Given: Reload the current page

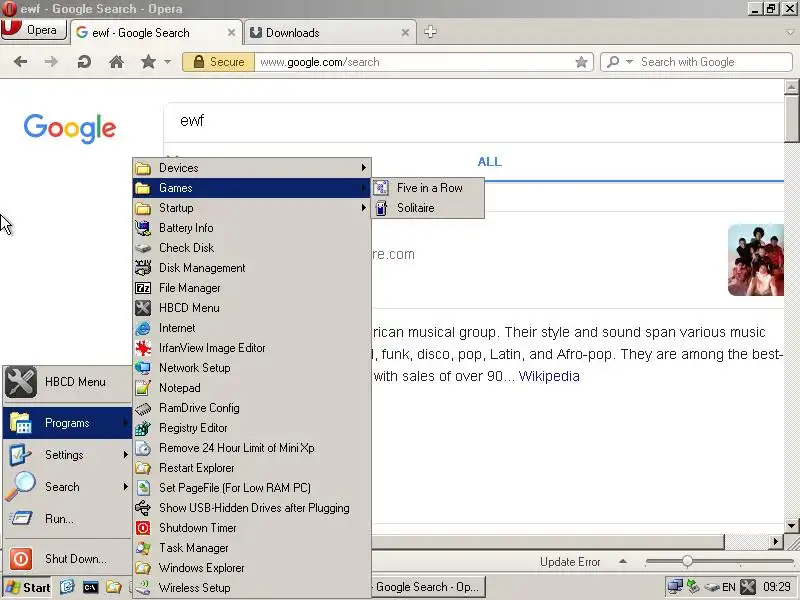Looking at the screenshot, I should 84,62.
